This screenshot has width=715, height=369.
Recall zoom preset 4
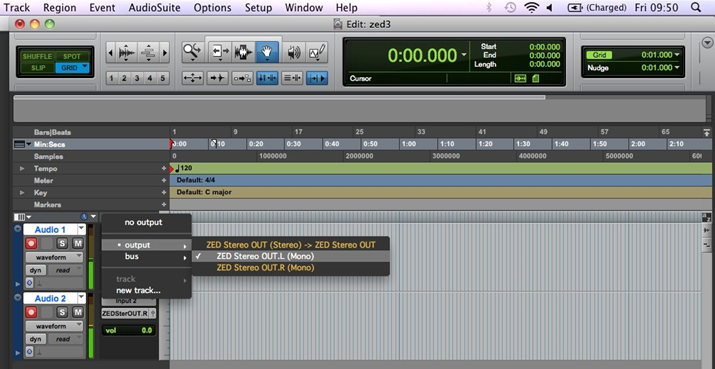(x=150, y=78)
